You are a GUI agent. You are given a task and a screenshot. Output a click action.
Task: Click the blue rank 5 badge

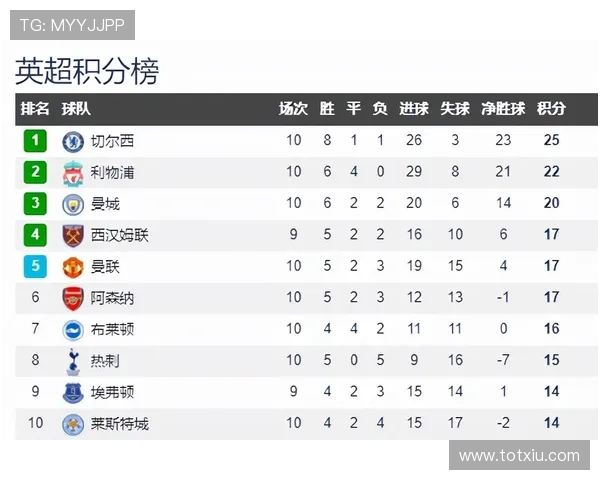tap(36, 267)
